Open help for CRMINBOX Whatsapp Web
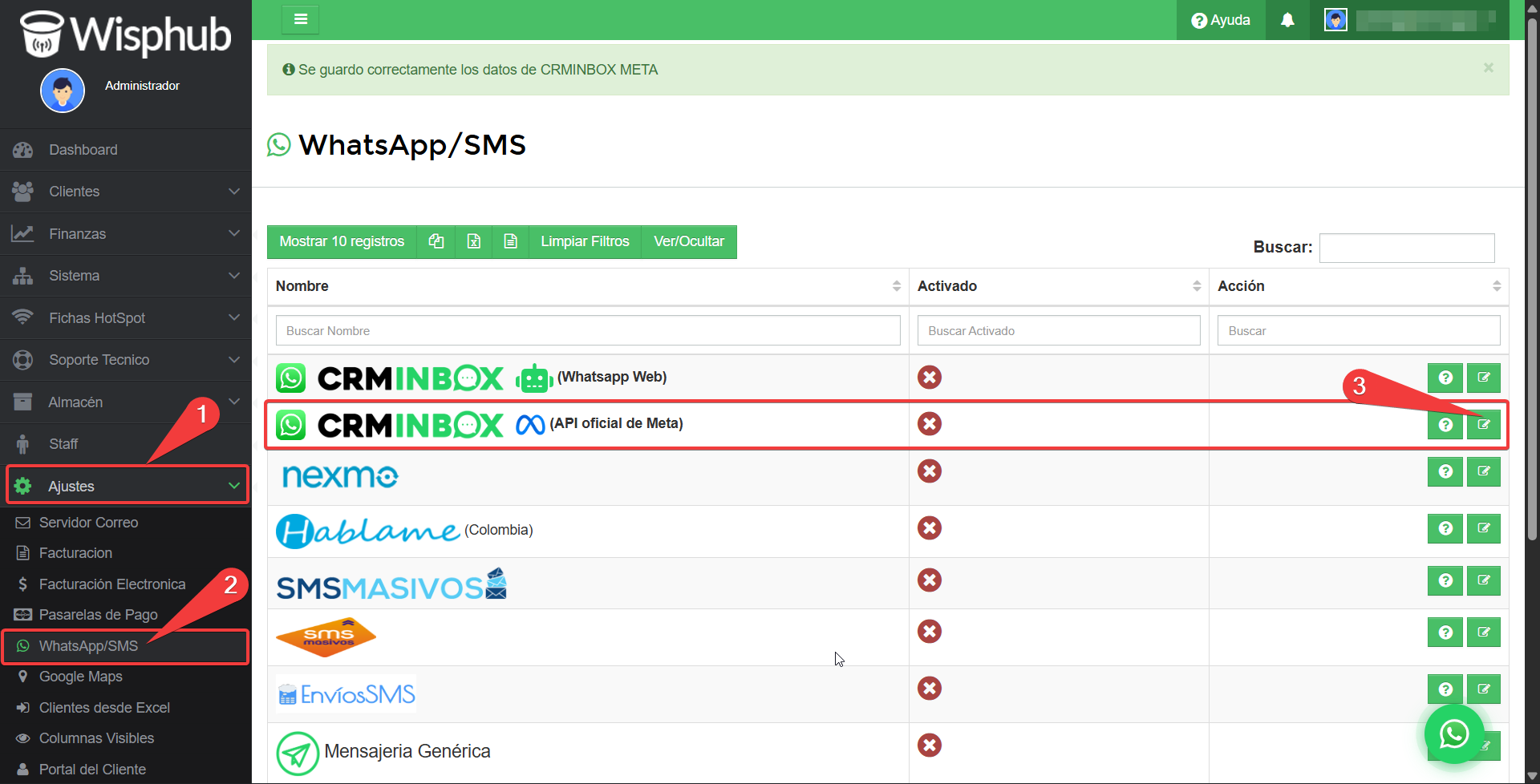 coord(1445,378)
